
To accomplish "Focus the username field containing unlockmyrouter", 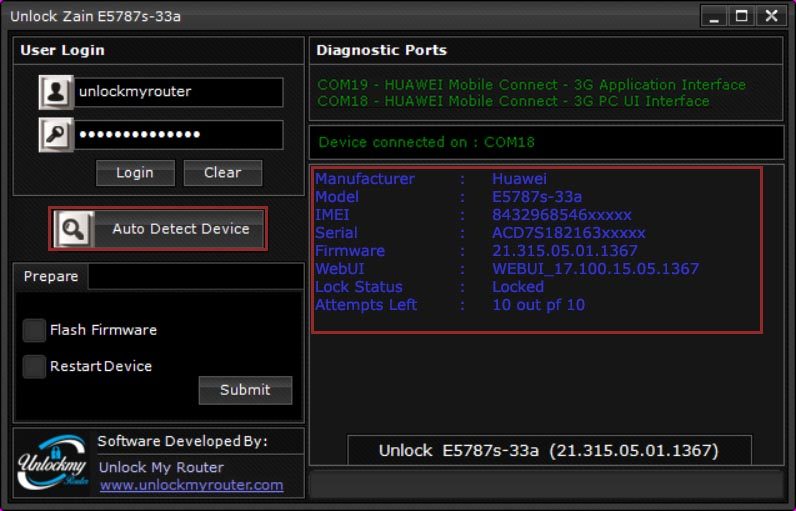I will point(179,92).
